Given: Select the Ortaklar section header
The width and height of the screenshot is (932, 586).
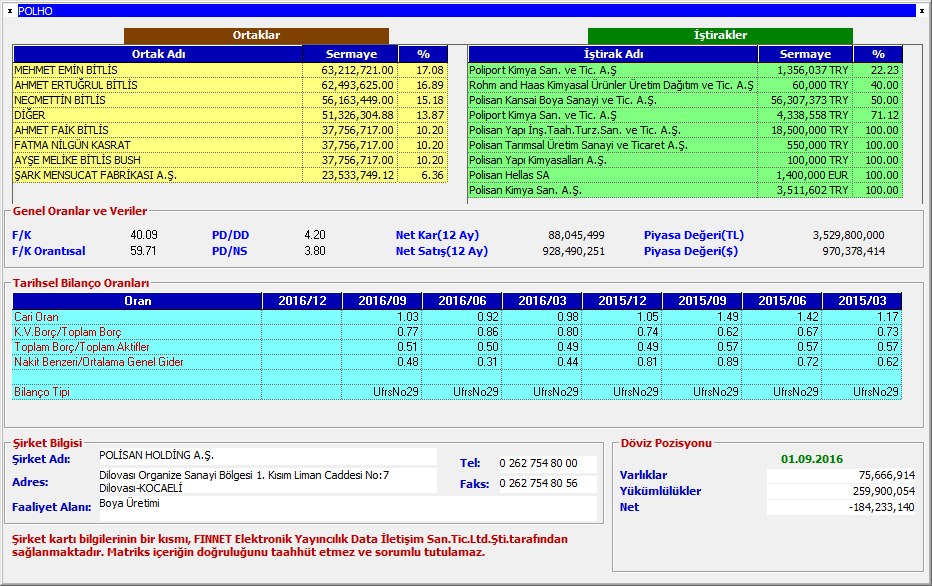Looking at the screenshot, I should click(x=256, y=35).
